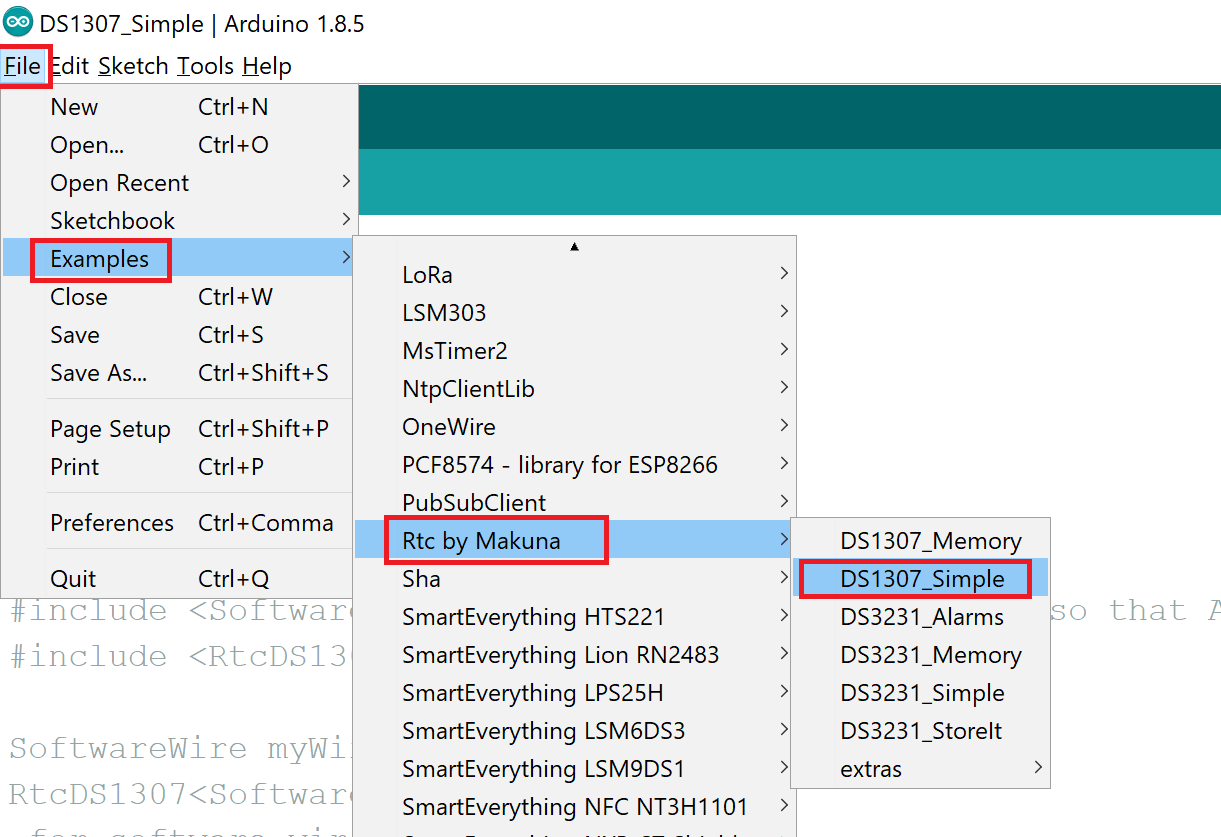This screenshot has height=837, width=1221.
Task: Open the DS3231_Memory example
Action: 920,655
